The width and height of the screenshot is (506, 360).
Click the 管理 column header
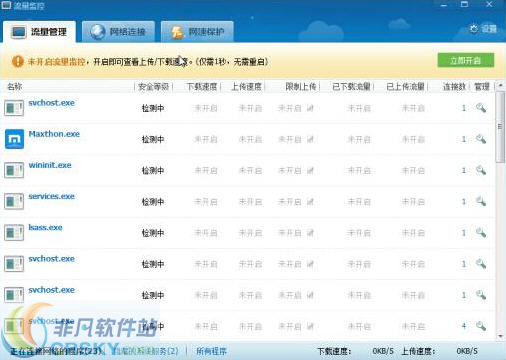point(482,87)
